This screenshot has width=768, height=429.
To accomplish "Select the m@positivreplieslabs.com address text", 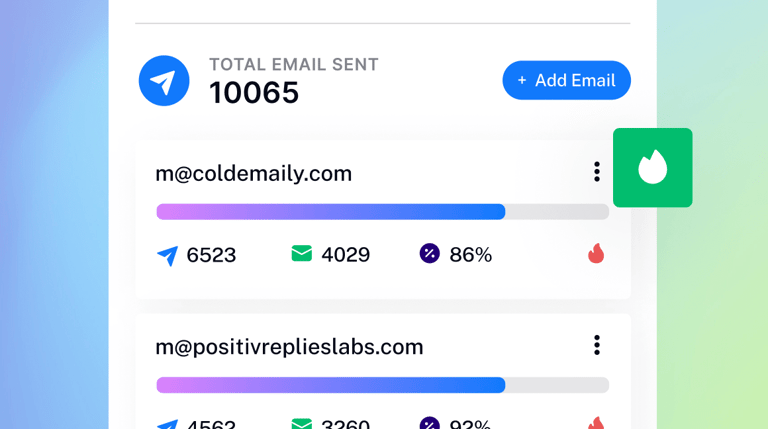I will tap(289, 347).
